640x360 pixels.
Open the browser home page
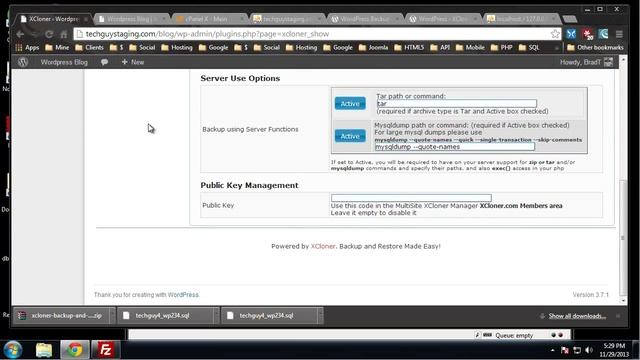coord(64,34)
